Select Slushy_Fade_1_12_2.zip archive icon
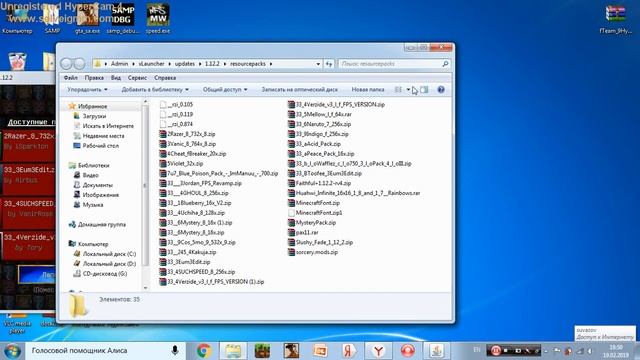This screenshot has height=360, width=640. click(291, 242)
